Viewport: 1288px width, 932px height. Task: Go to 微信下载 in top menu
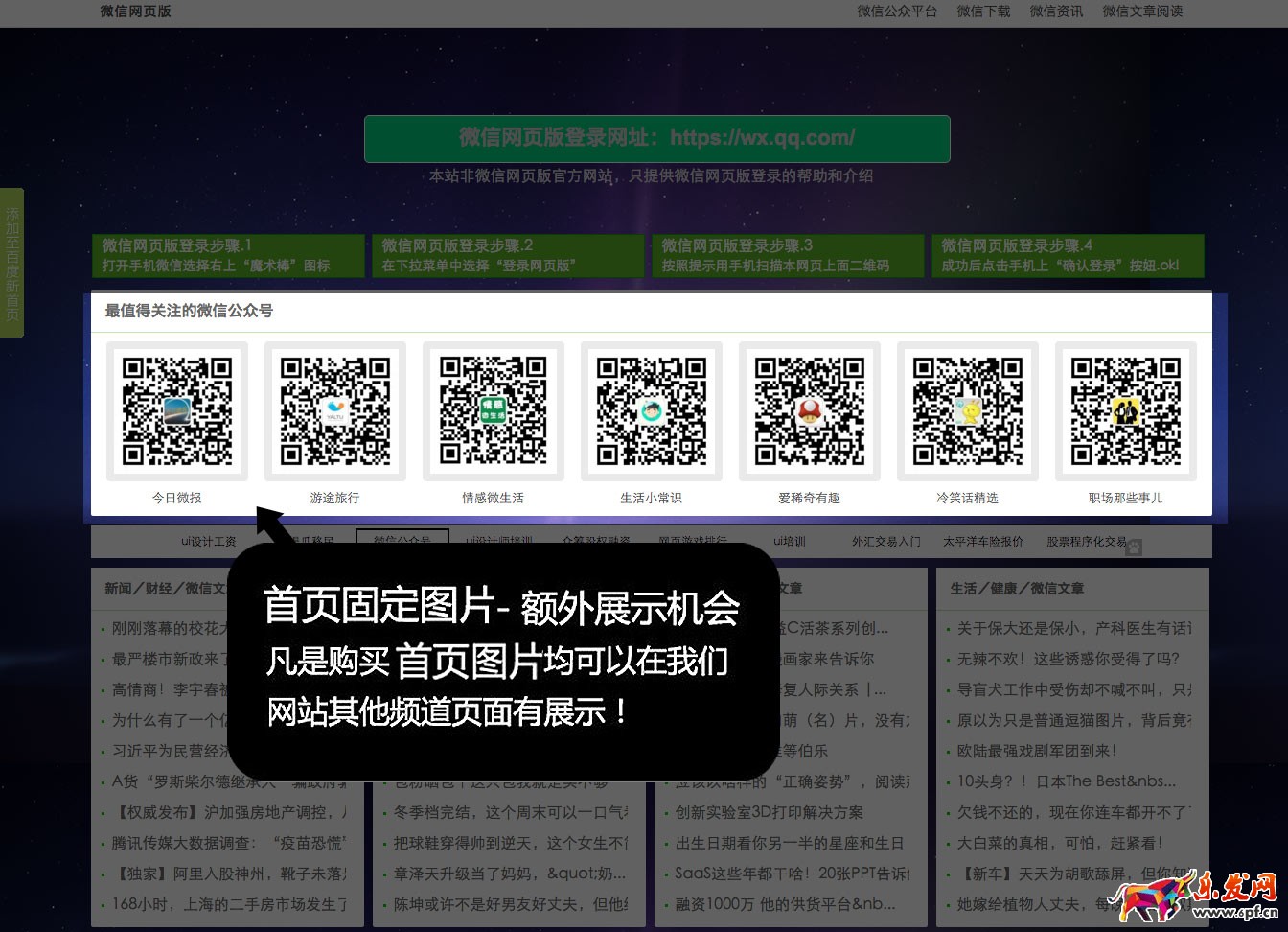click(x=983, y=12)
